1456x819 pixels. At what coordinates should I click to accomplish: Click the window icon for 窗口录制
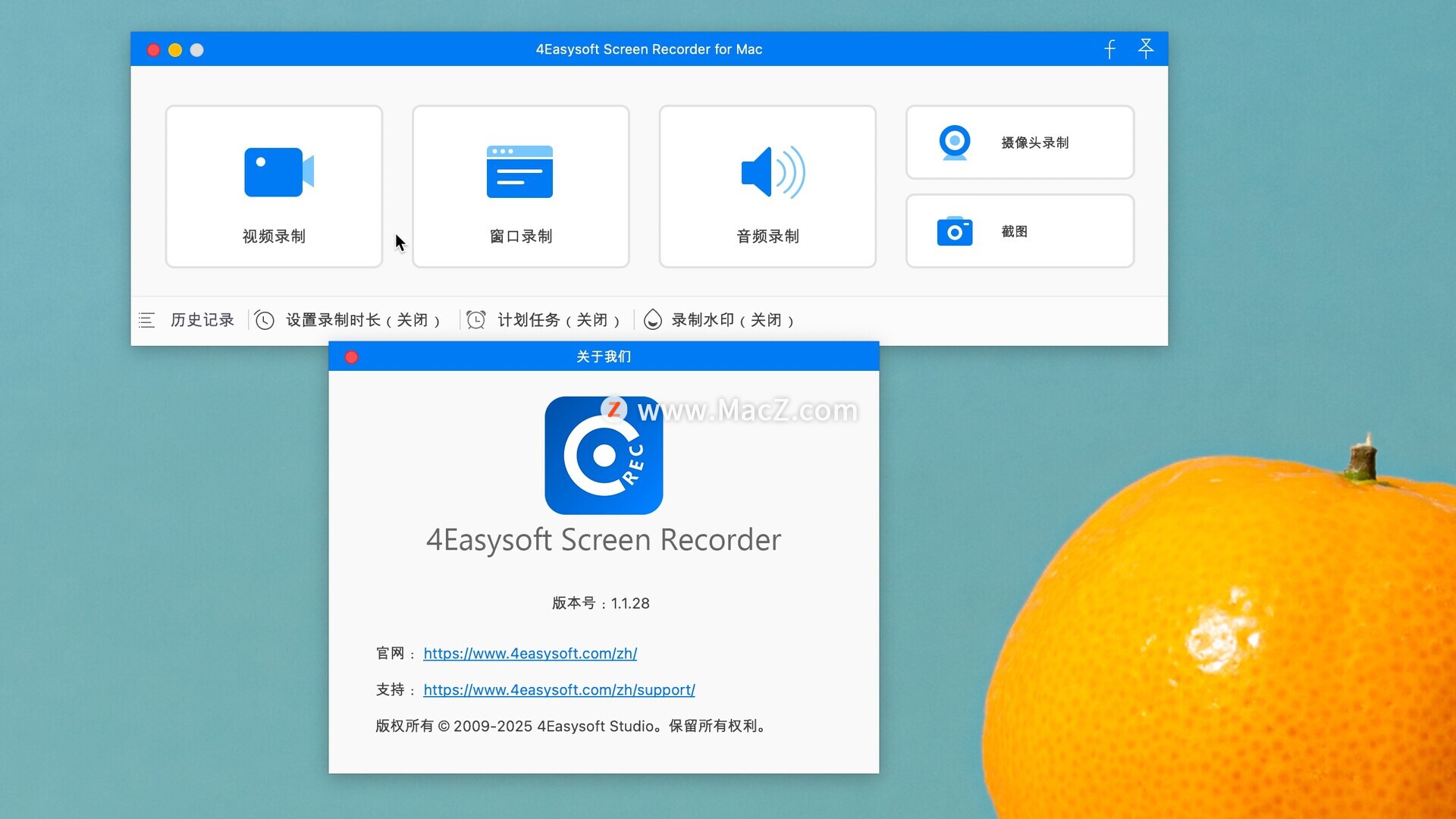[519, 171]
